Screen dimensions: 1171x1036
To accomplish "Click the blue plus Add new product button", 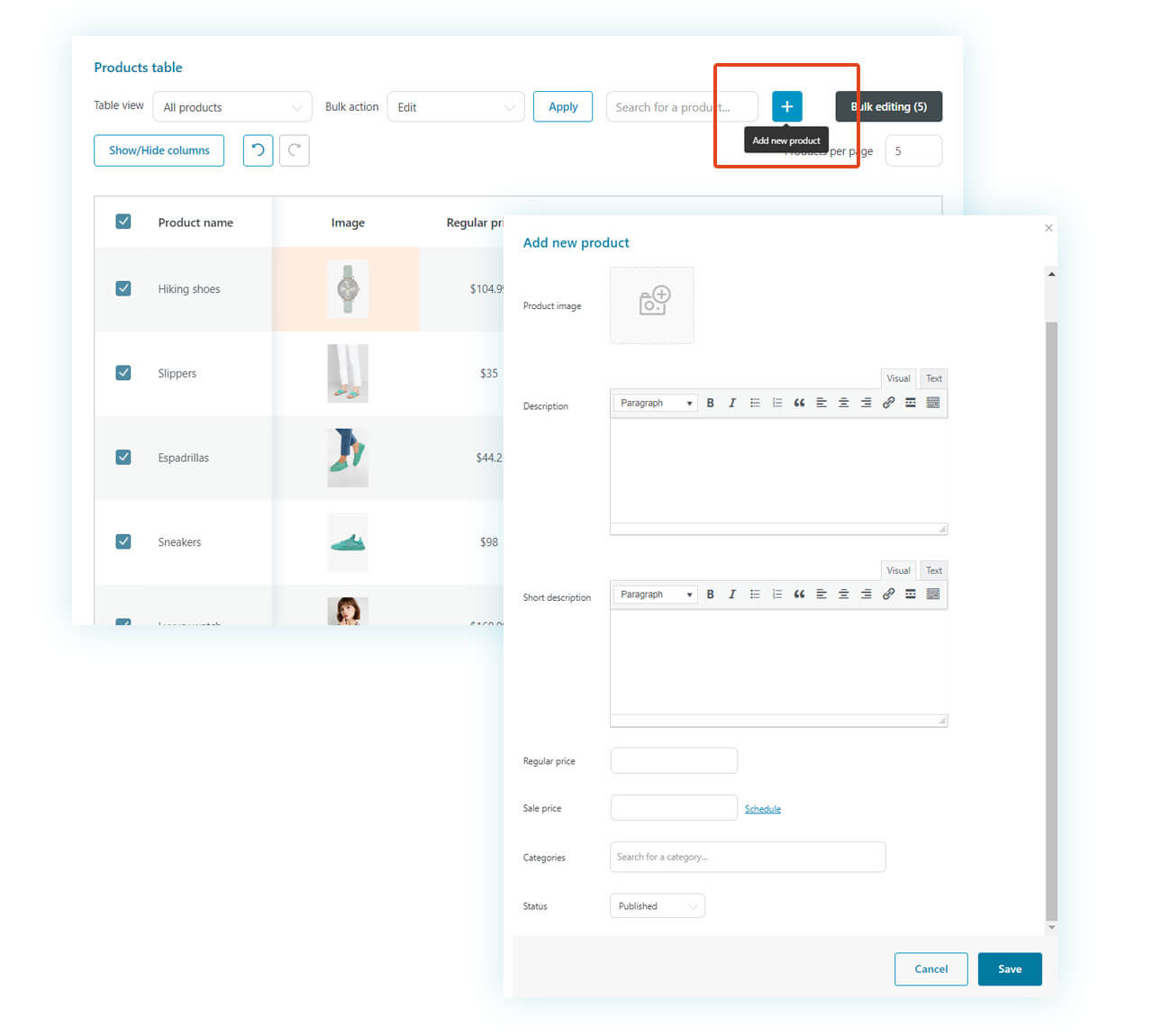I will [x=786, y=106].
